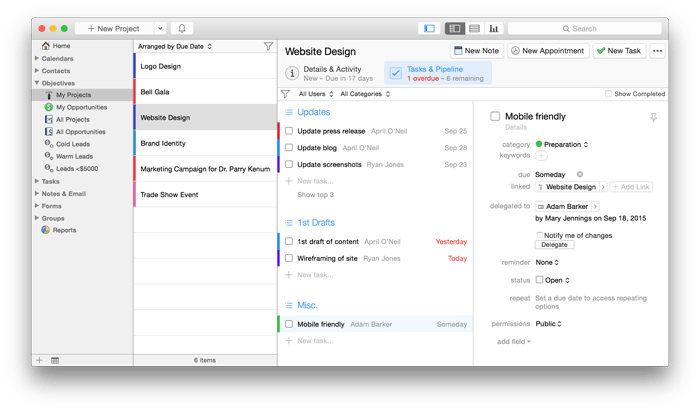Click the filter funnel beside All Users
700x411 pixels.
285,94
